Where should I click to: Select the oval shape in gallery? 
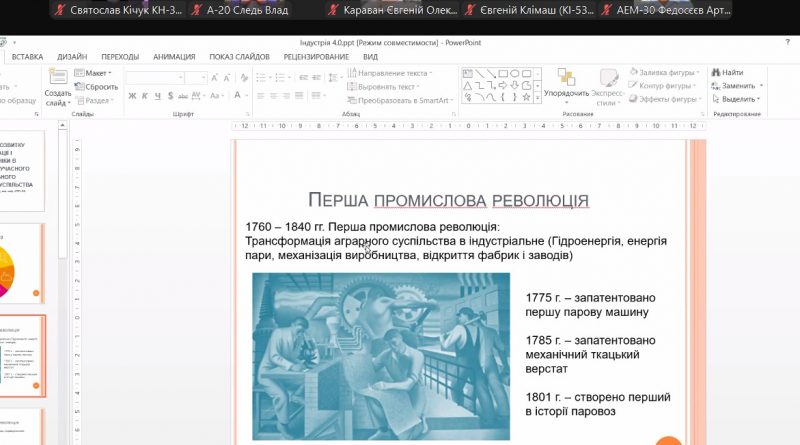(x=515, y=74)
